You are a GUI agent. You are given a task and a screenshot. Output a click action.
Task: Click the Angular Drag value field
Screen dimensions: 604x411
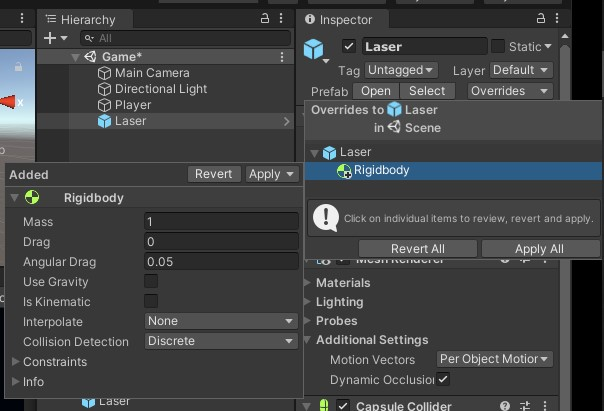pos(221,262)
